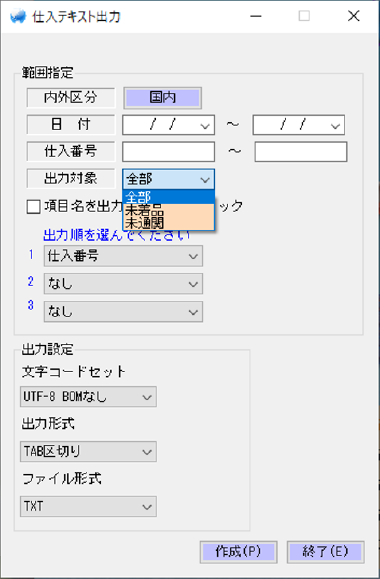Click the app icon in title bar
Viewport: 380px width, 579px height.
(18, 17)
